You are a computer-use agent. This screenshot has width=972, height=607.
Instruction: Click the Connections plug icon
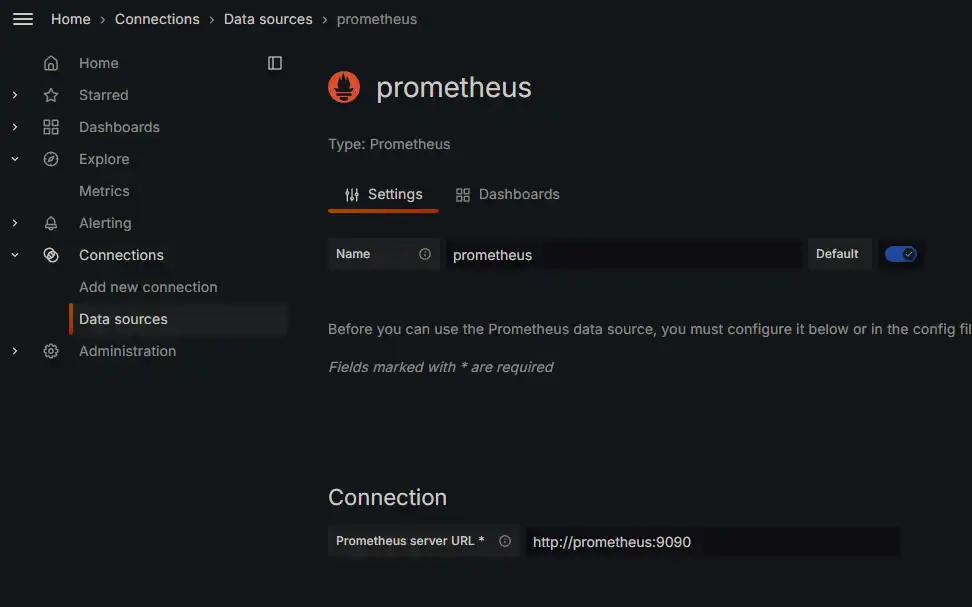[51, 254]
